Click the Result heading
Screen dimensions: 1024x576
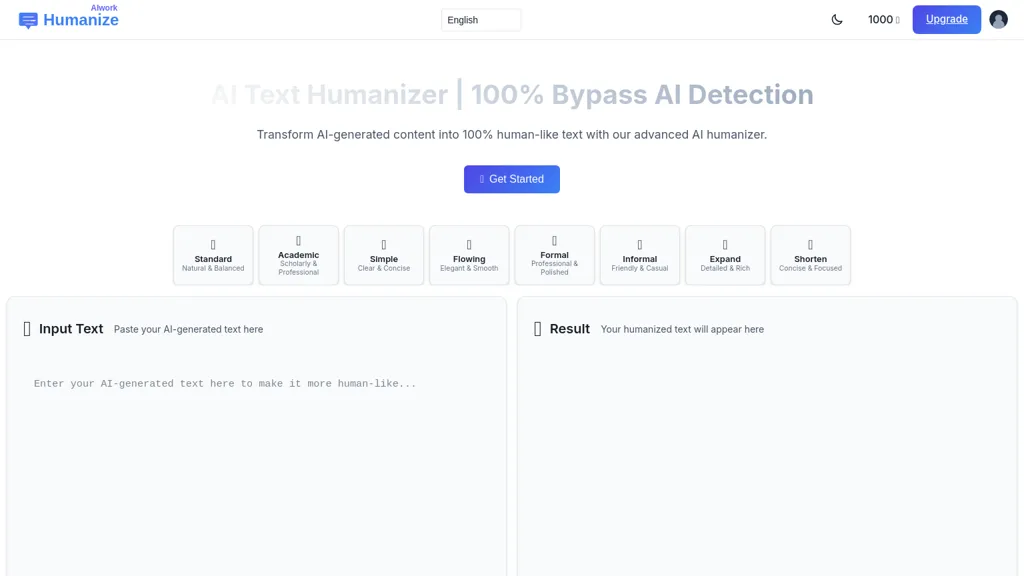[x=569, y=329]
